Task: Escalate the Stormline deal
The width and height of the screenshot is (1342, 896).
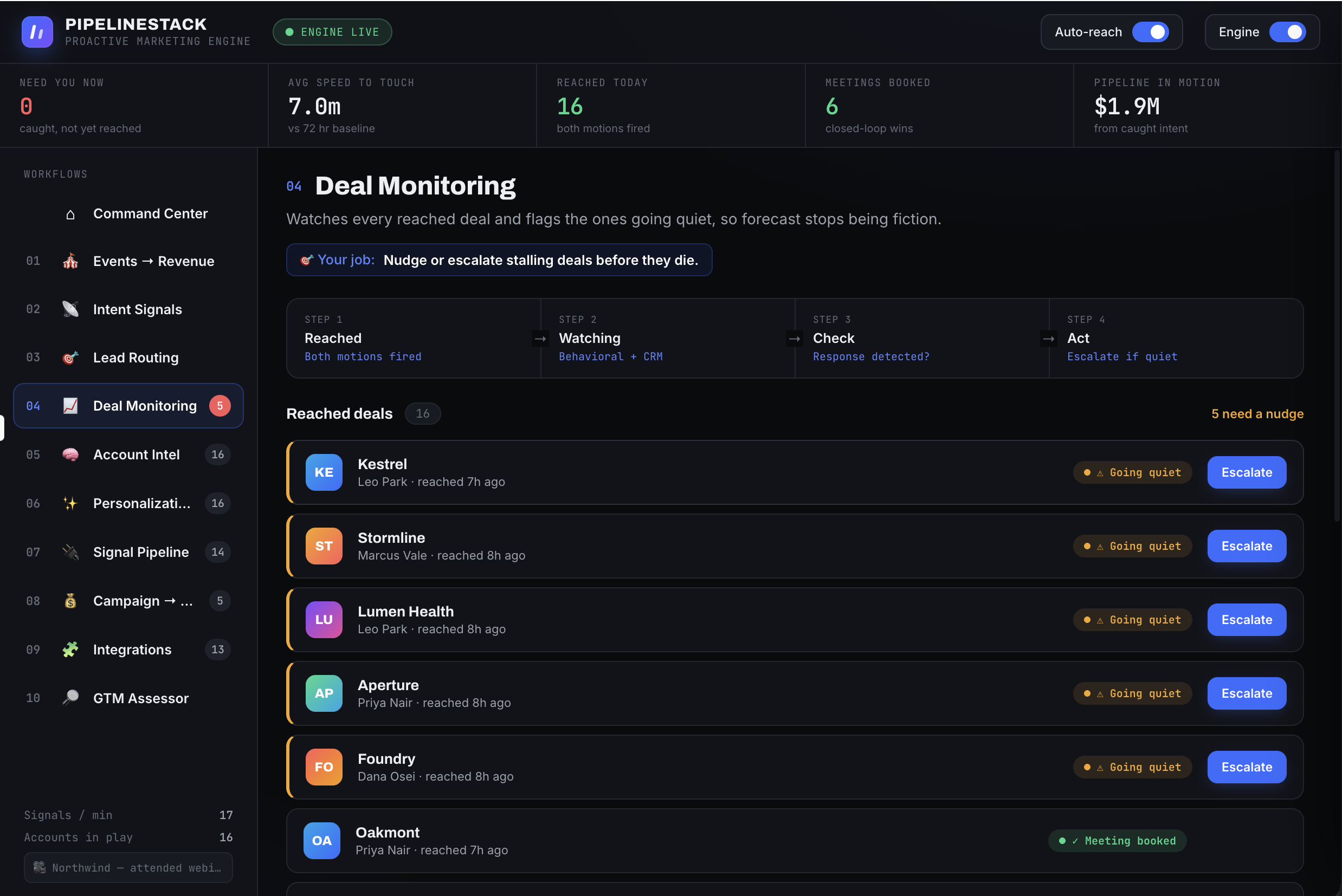Action: [x=1247, y=546]
